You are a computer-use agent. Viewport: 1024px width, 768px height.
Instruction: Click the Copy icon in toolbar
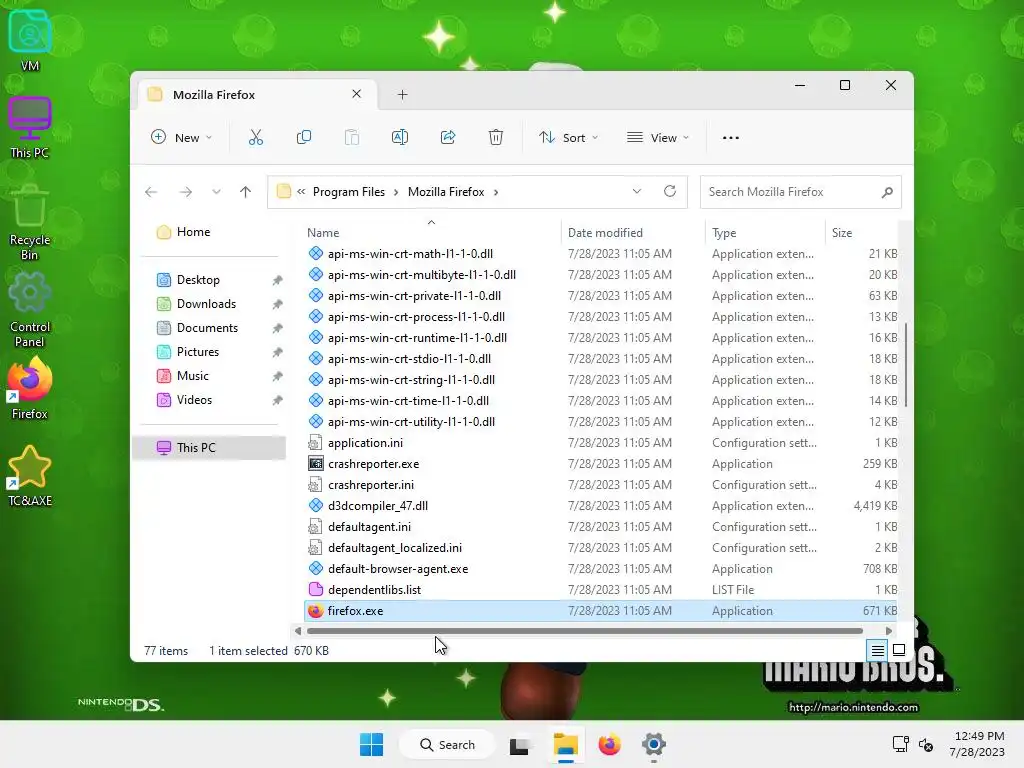tap(304, 137)
